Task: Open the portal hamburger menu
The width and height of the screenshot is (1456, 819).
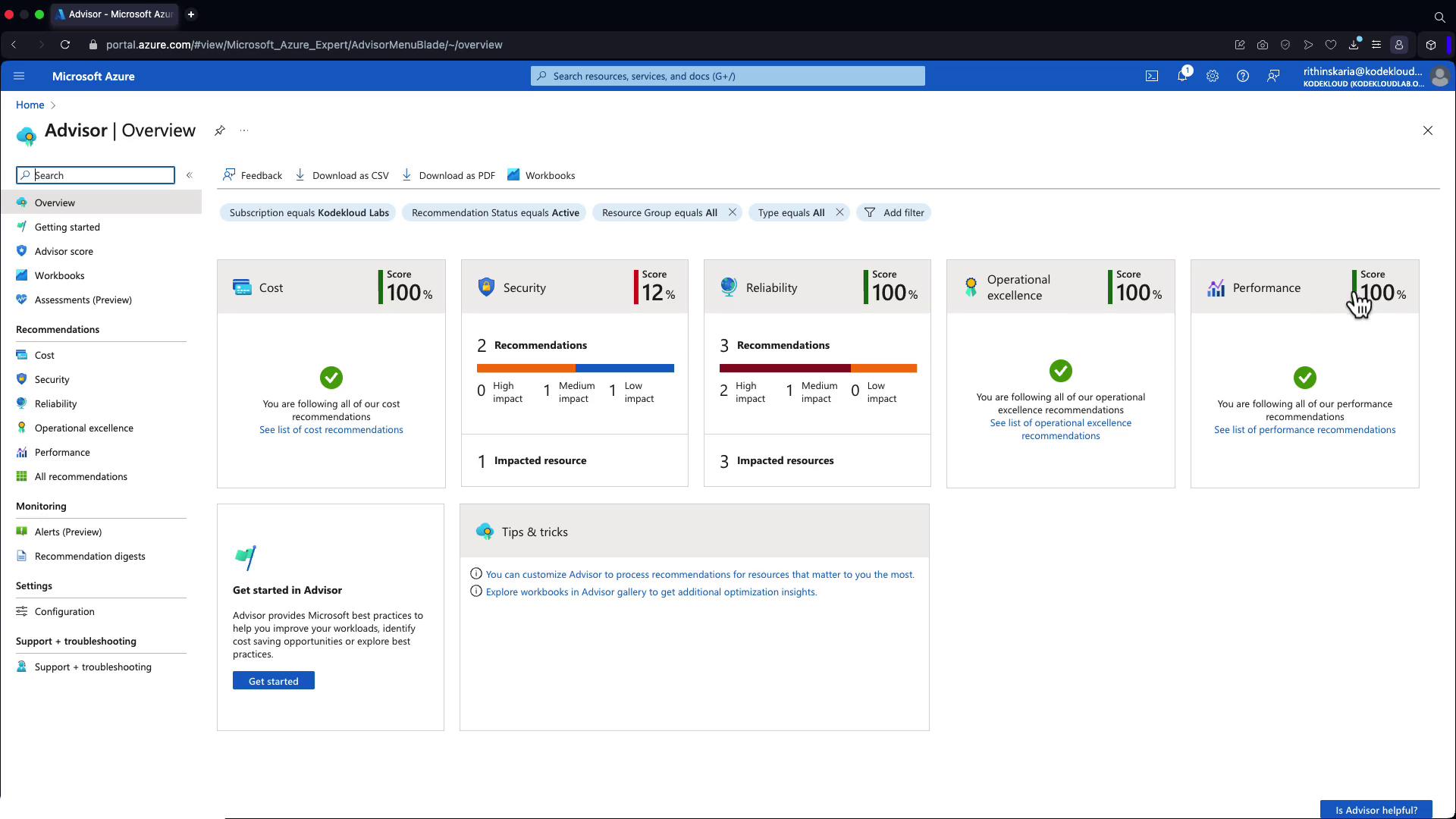Action: (x=19, y=76)
